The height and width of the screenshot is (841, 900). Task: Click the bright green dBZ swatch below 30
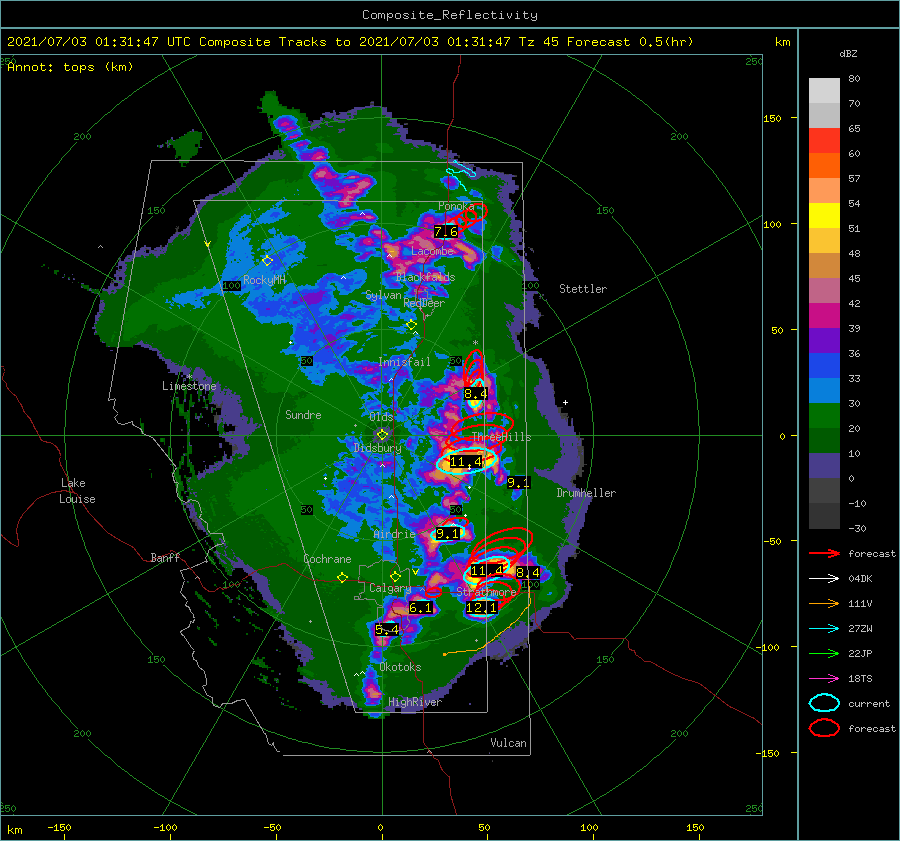coord(824,415)
